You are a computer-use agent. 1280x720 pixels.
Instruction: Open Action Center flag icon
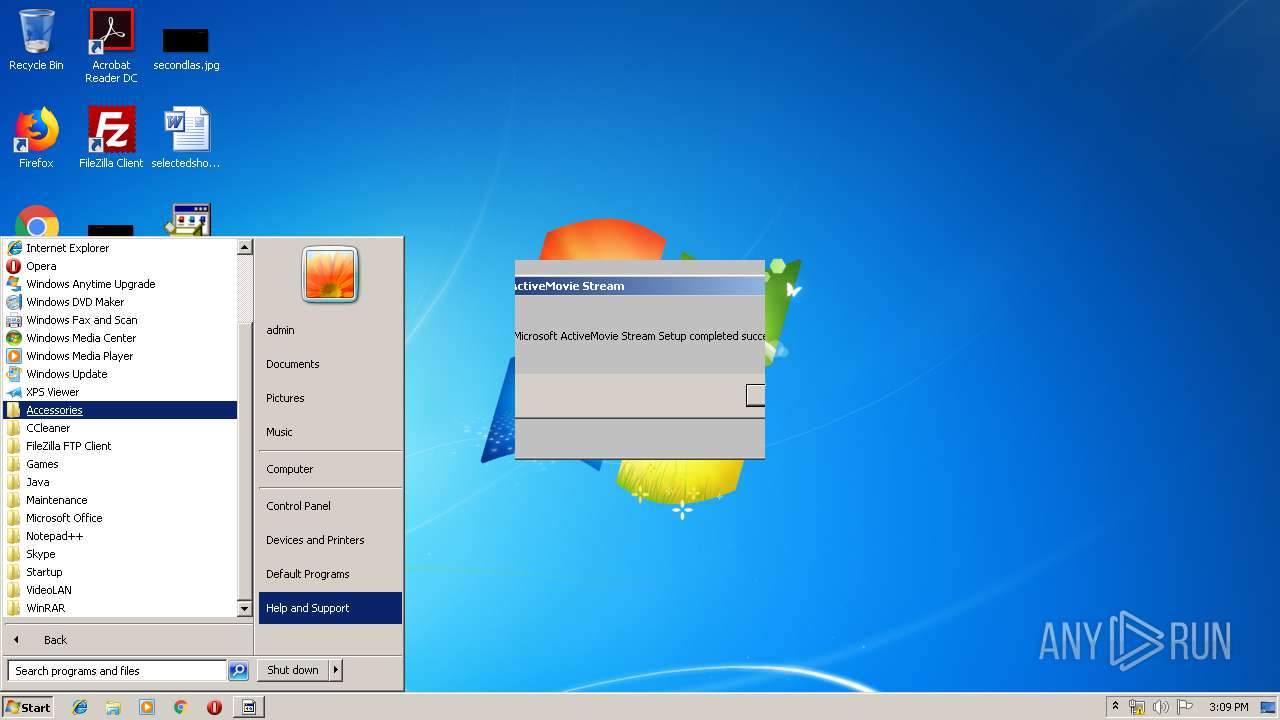(1185, 707)
